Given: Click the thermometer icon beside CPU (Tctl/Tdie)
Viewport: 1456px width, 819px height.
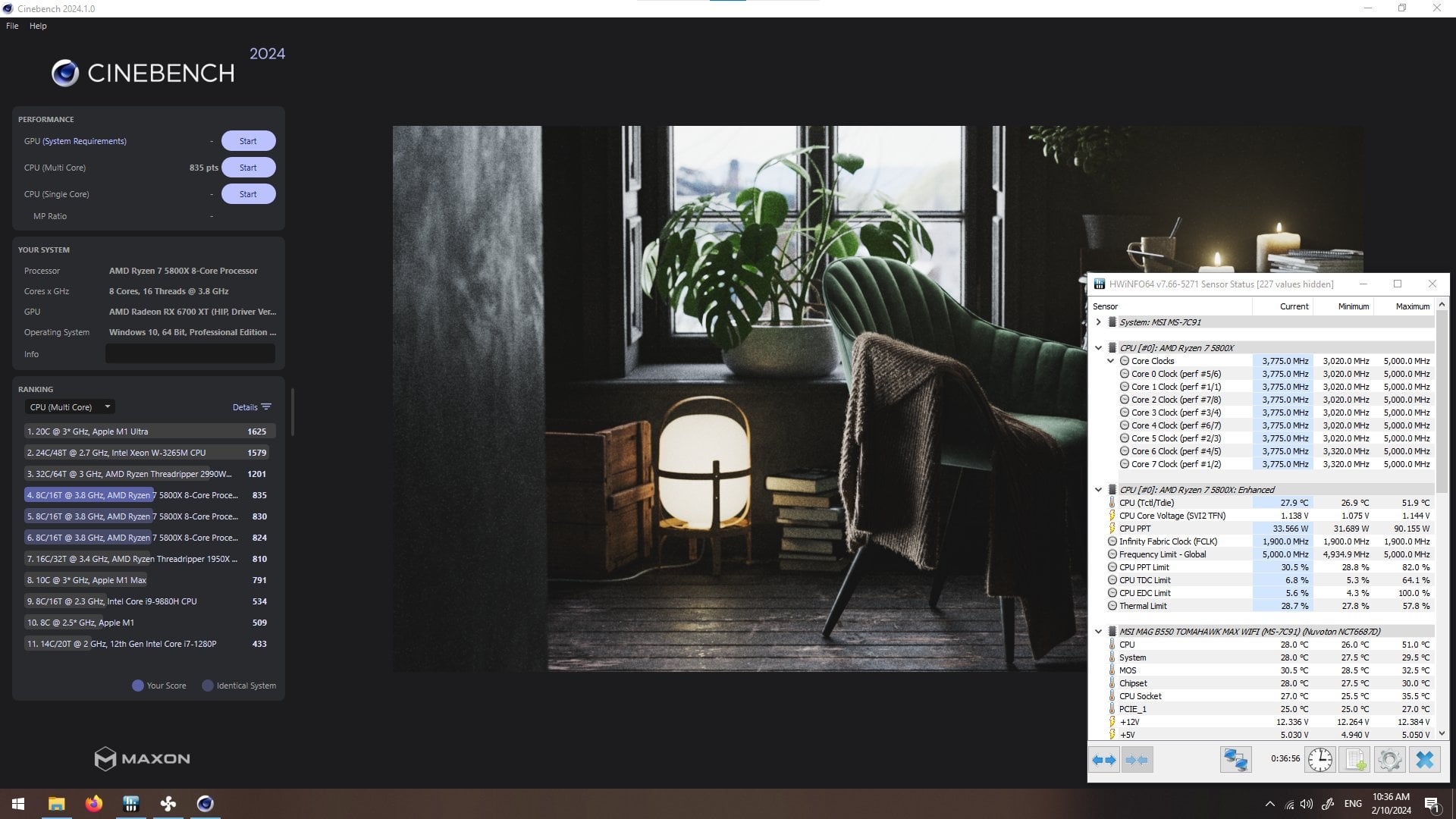Looking at the screenshot, I should click(1112, 503).
